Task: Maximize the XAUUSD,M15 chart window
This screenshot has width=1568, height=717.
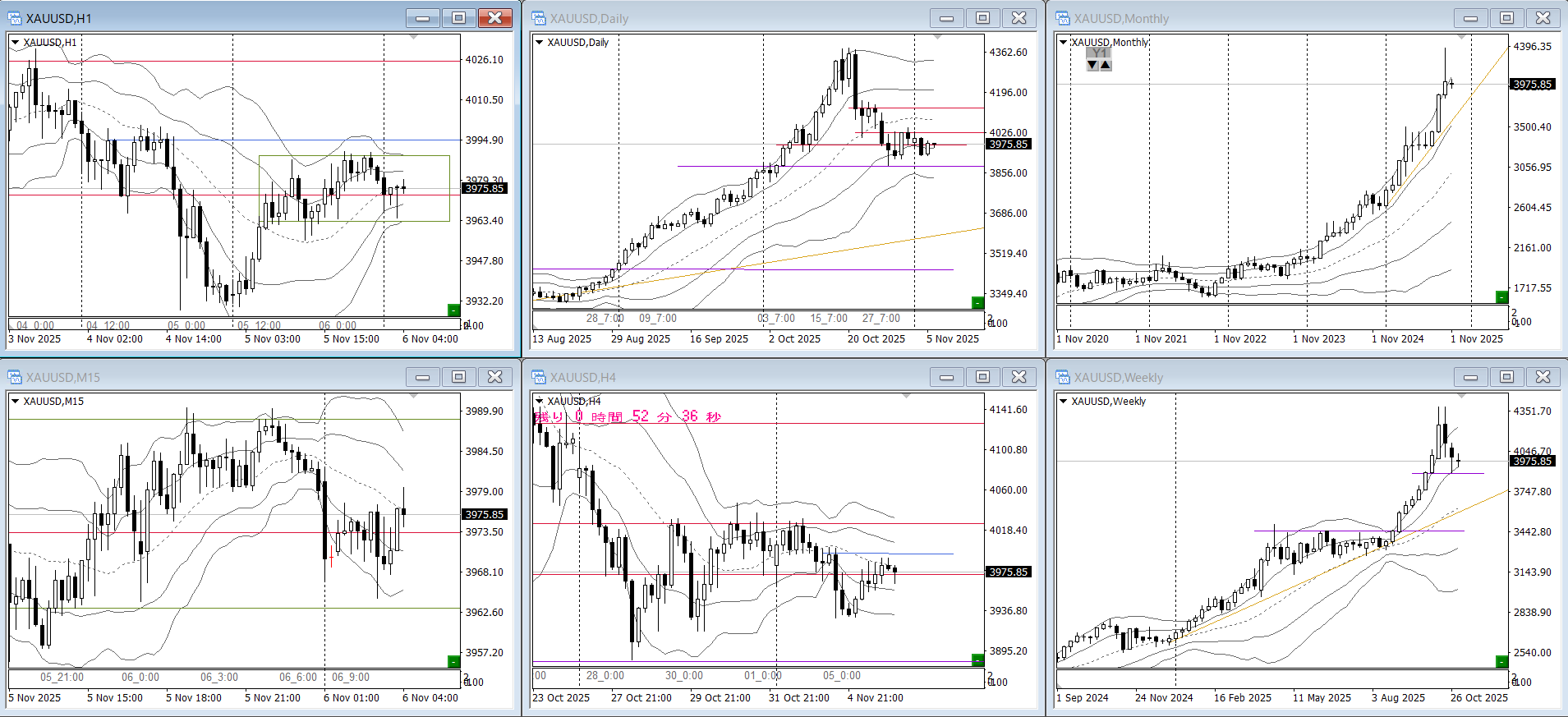Action: (458, 377)
